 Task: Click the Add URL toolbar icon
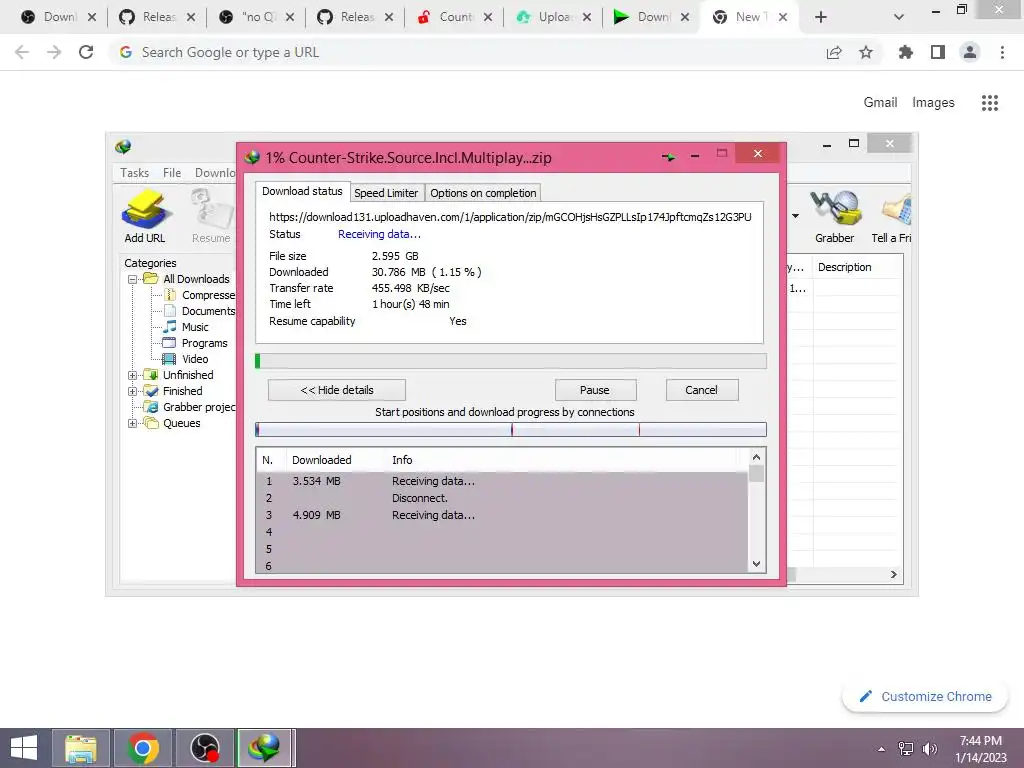click(x=145, y=216)
